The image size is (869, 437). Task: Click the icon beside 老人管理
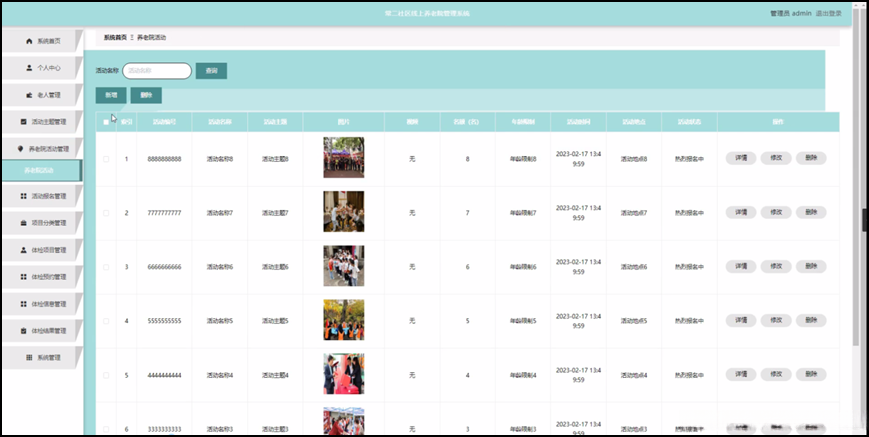coord(29,95)
